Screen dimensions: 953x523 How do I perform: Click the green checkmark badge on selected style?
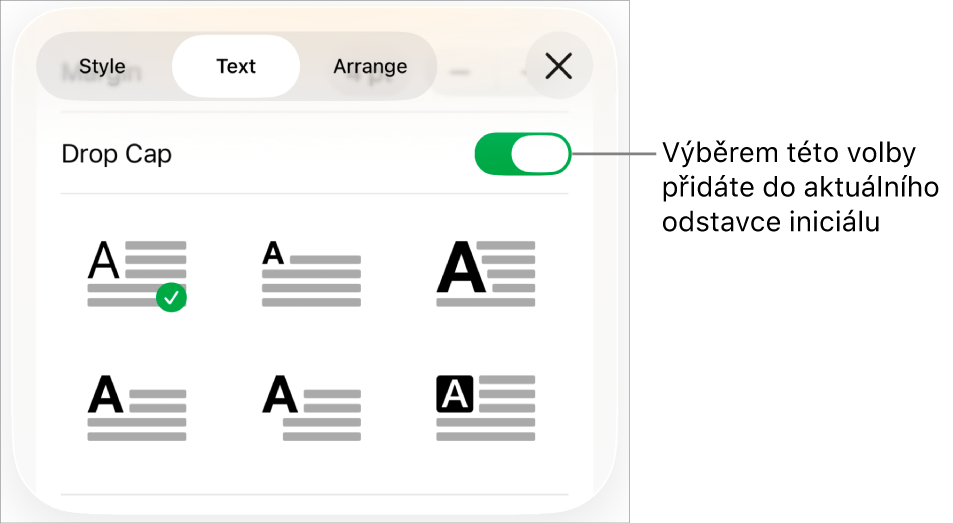(x=172, y=297)
